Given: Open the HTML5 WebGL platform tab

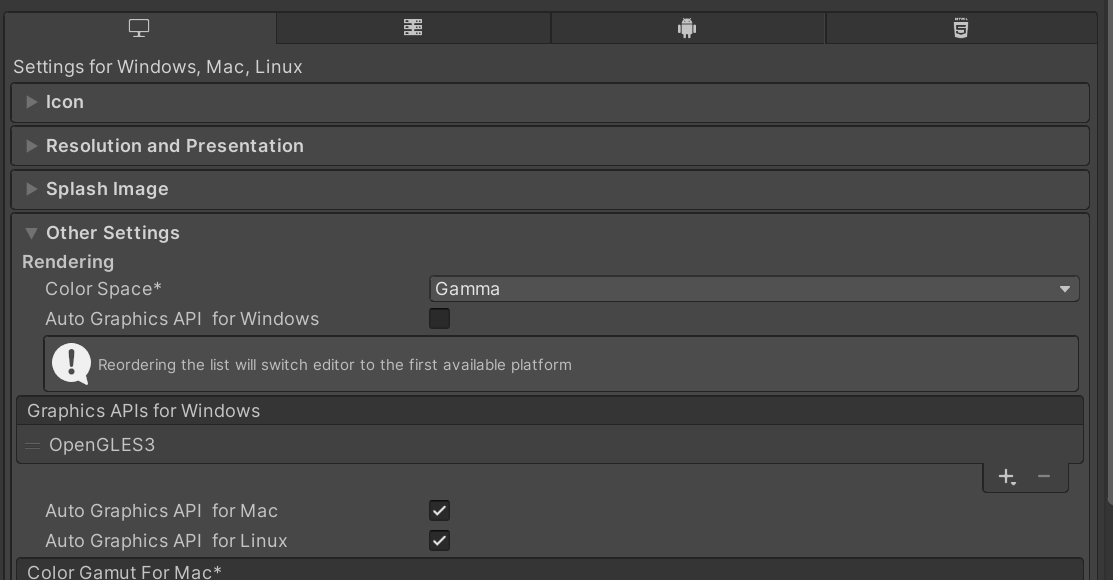Looking at the screenshot, I should (961, 28).
